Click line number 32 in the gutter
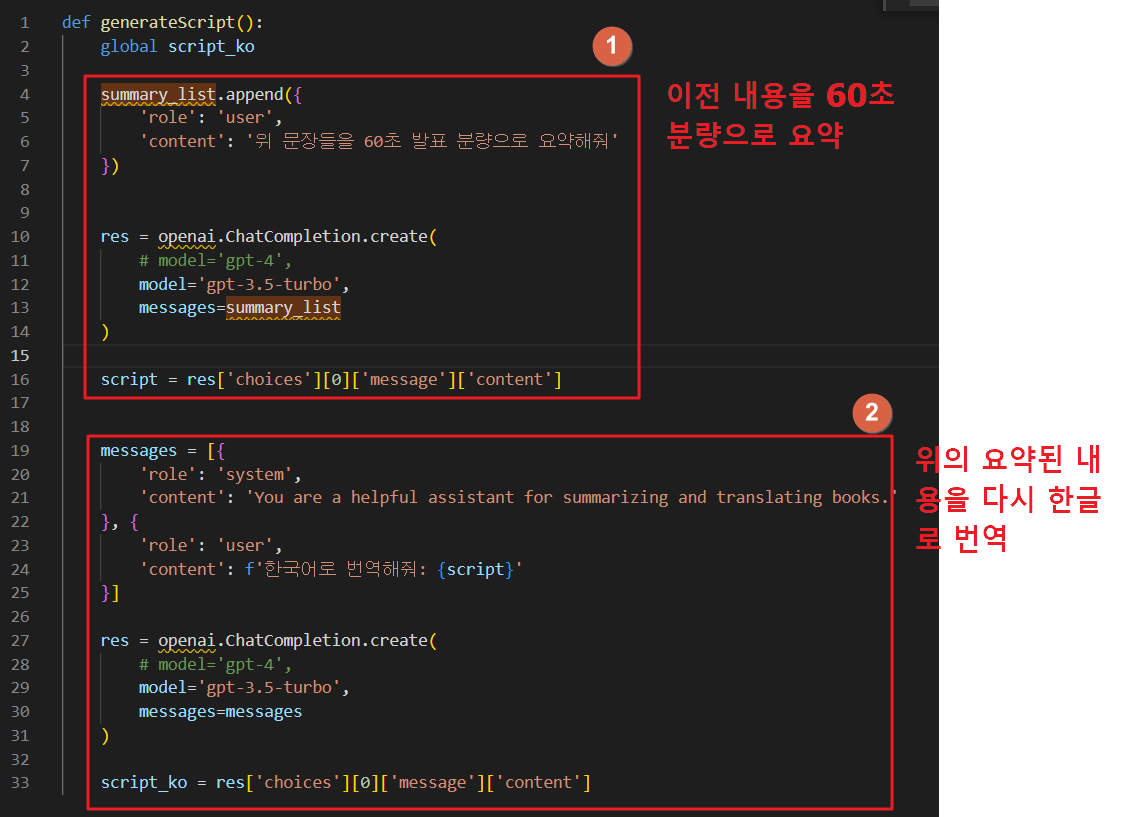This screenshot has height=817, width=1138. coord(20,760)
